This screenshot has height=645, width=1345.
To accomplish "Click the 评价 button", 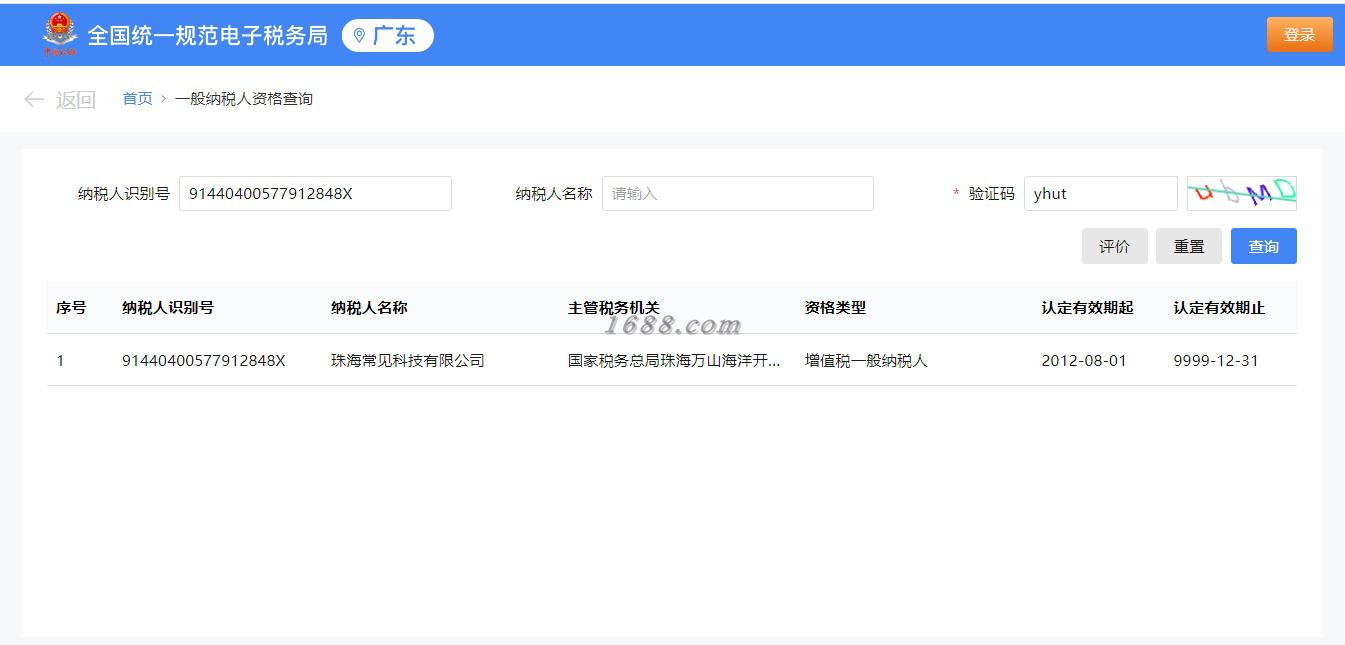I will pyautogui.click(x=1114, y=246).
